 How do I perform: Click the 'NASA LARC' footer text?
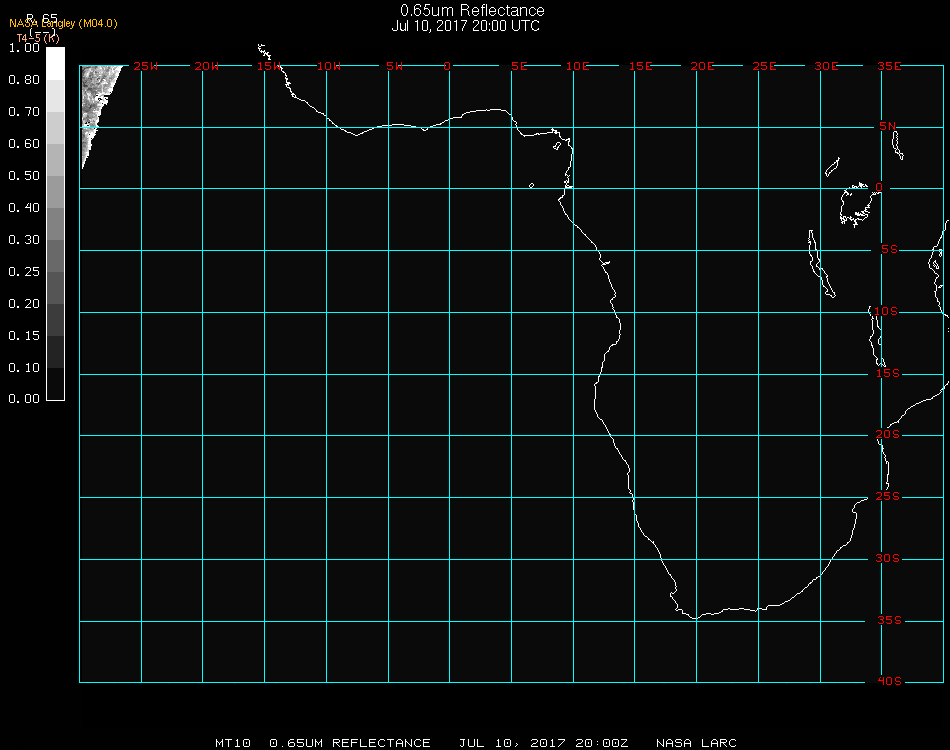tap(696, 743)
